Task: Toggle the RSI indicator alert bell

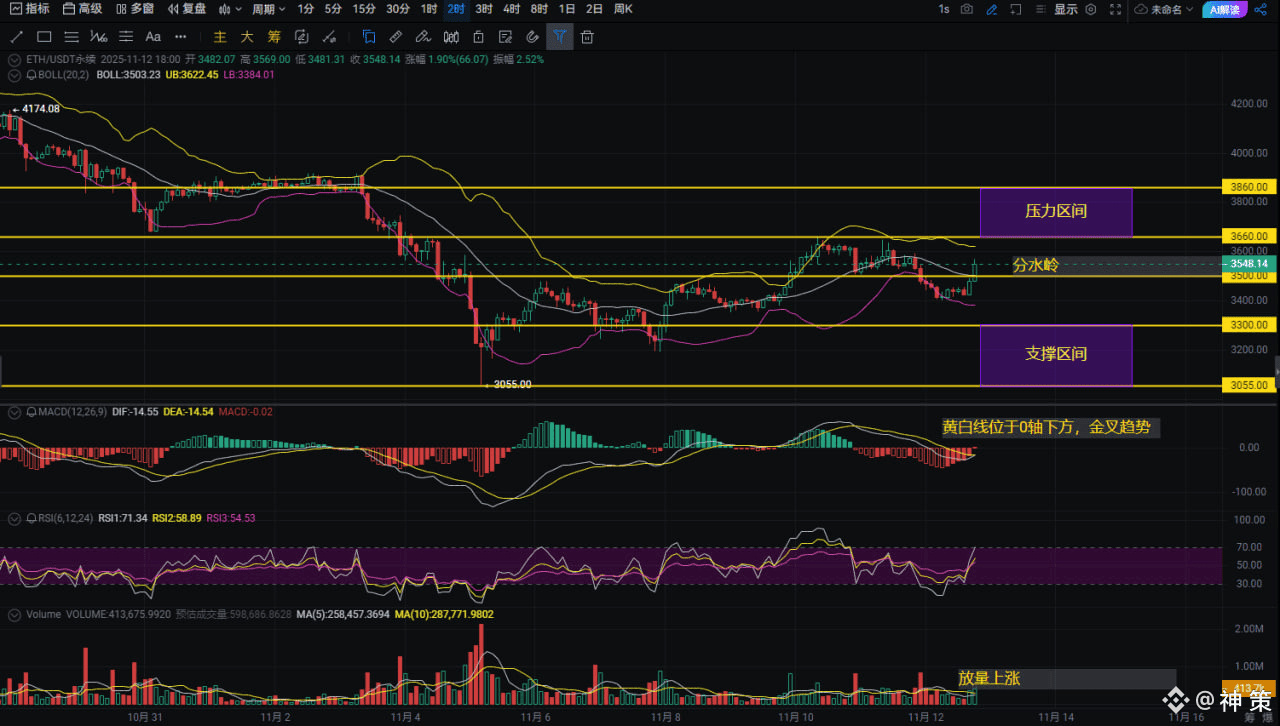Action: coord(31,519)
